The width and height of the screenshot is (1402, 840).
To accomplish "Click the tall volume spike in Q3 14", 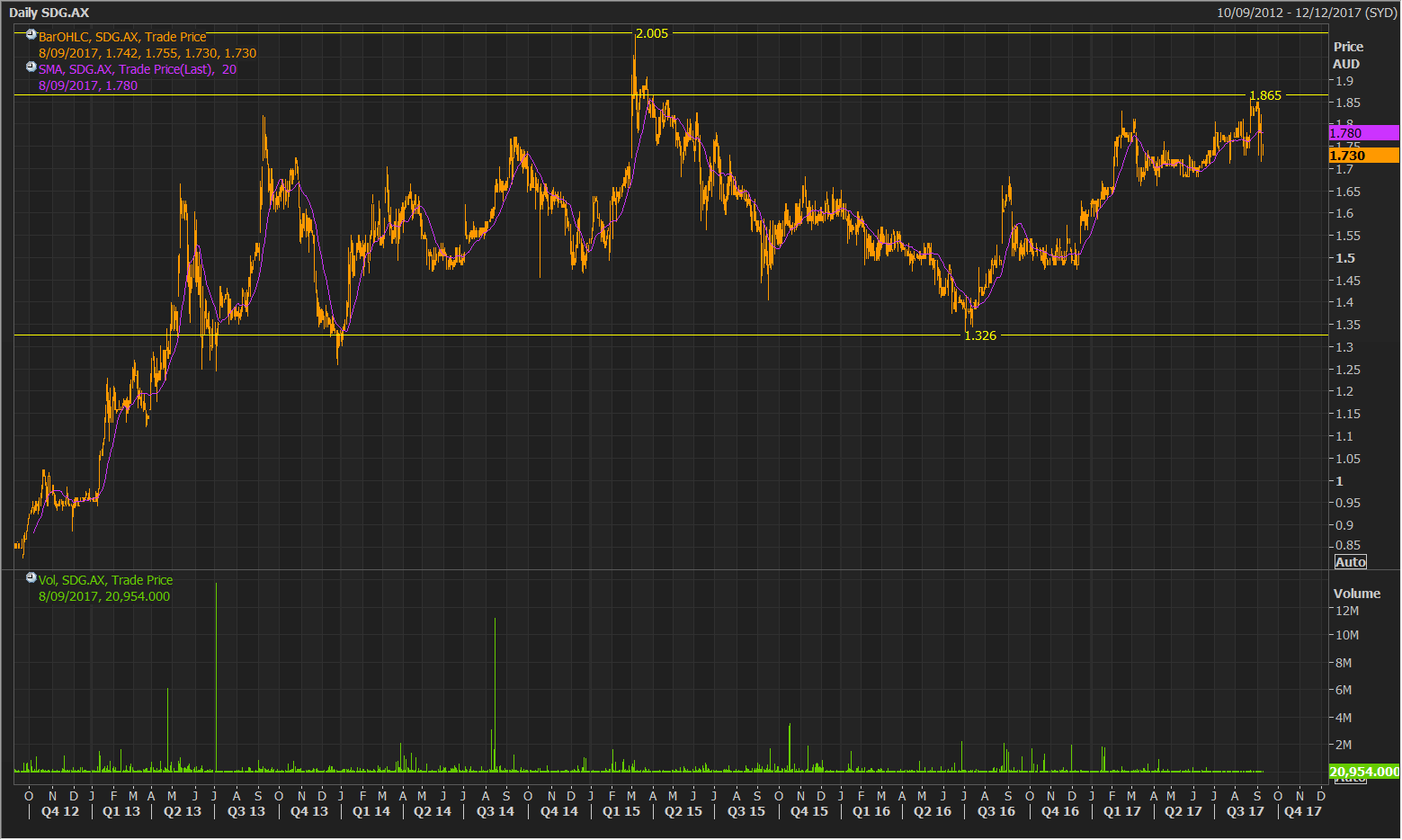I will 495,694.
